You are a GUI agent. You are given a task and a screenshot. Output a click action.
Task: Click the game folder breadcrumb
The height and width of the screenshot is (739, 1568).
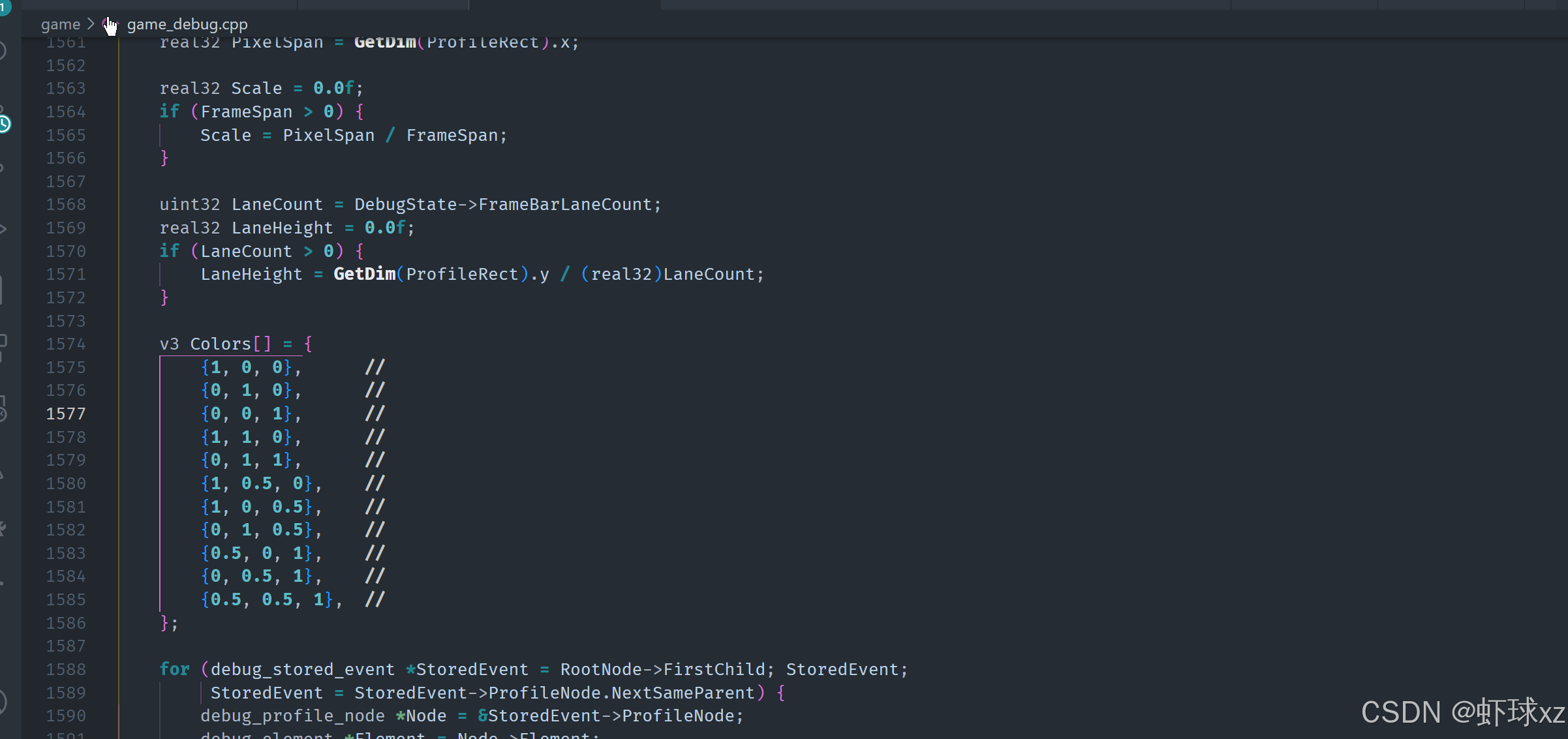pos(60,24)
